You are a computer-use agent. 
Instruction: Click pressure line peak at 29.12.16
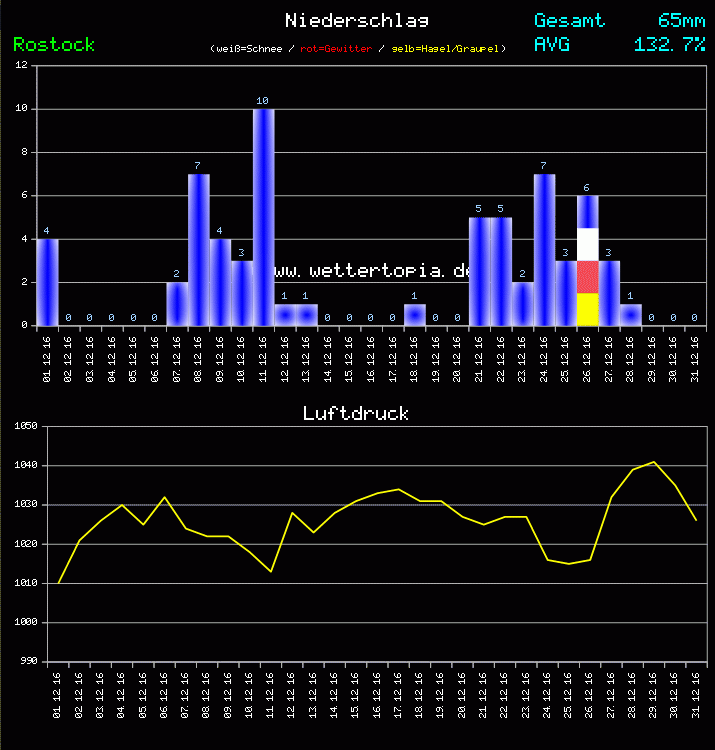[x=654, y=462]
